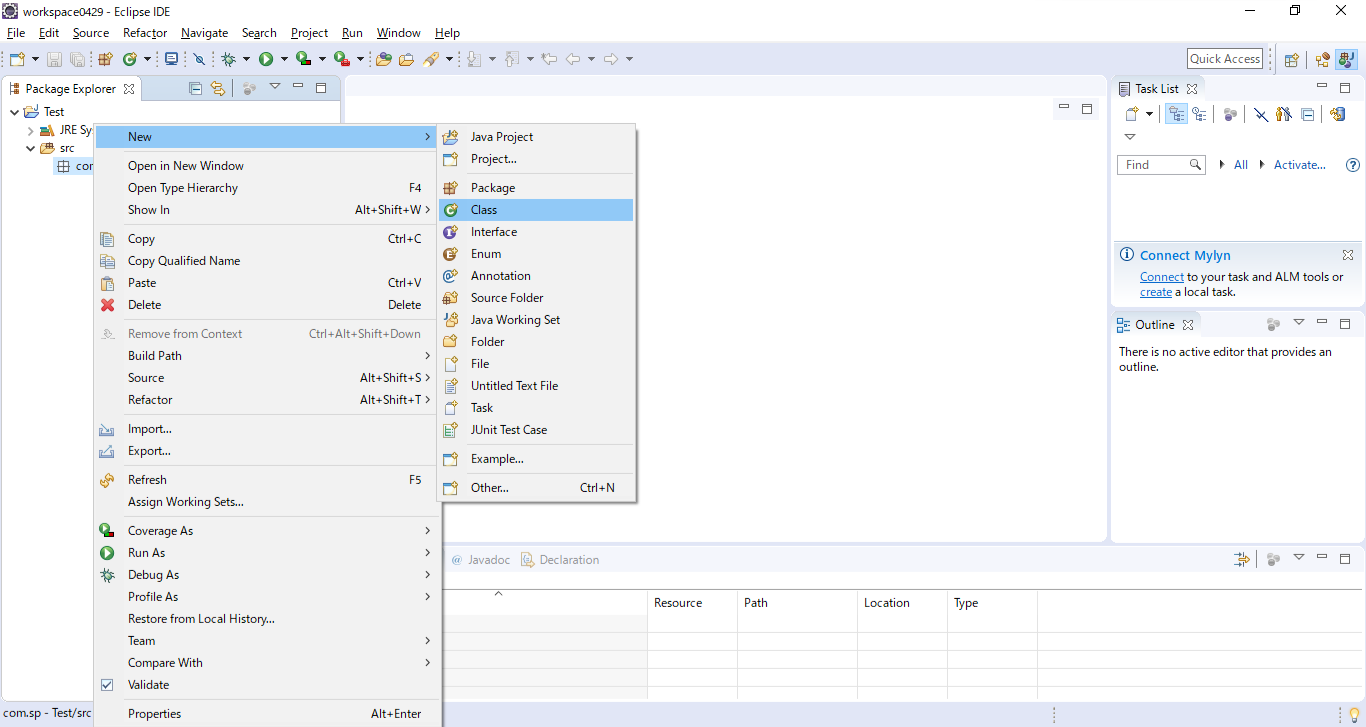Screen dimensions: 1366x727
Task: Click the Quick Access search field
Action: pos(1225,59)
